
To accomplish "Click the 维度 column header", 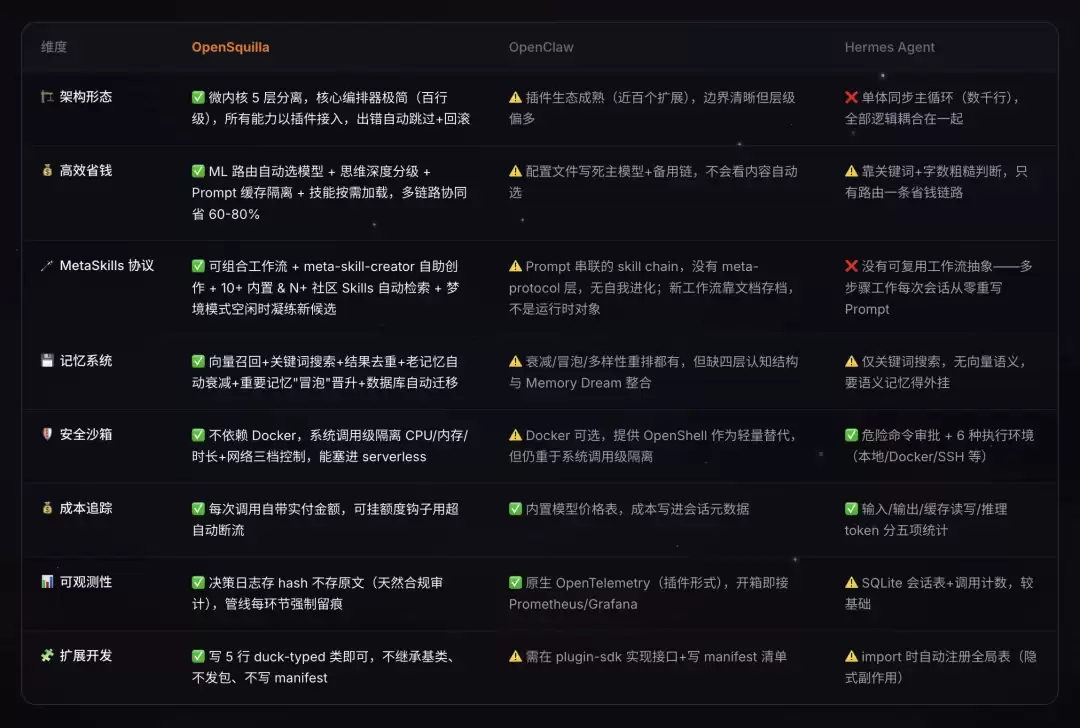I will coord(54,47).
